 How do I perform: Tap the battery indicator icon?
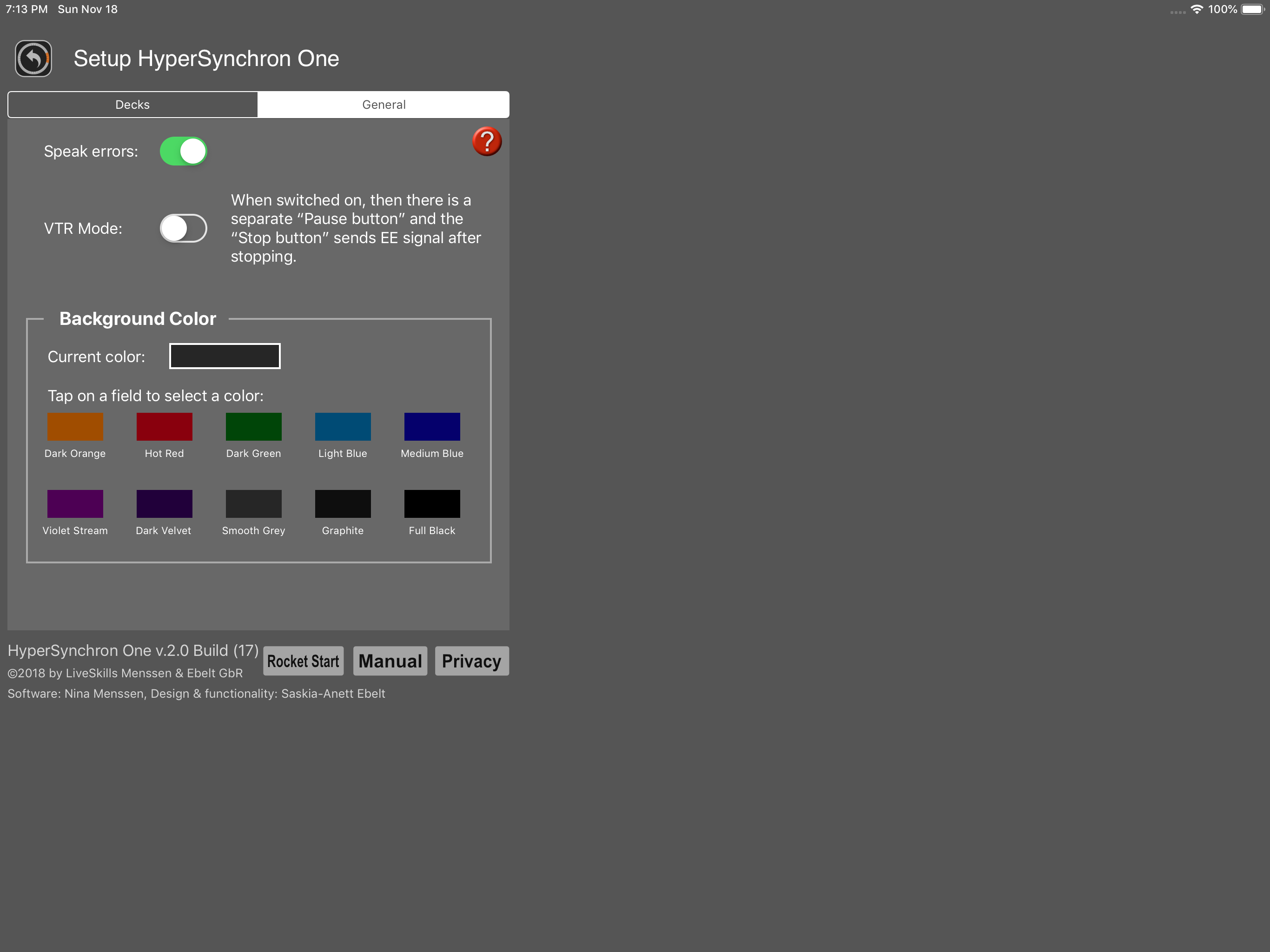[1252, 9]
